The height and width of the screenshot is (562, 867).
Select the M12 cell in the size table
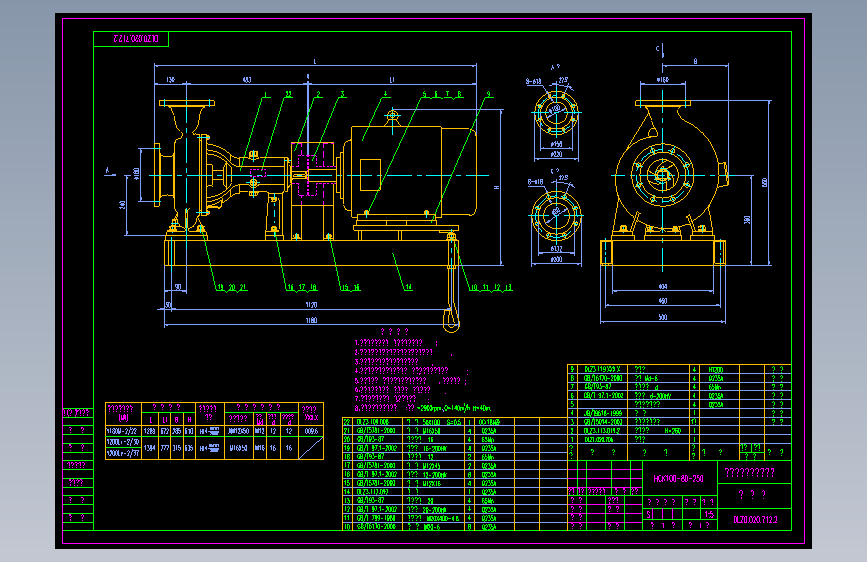[x=259, y=431]
